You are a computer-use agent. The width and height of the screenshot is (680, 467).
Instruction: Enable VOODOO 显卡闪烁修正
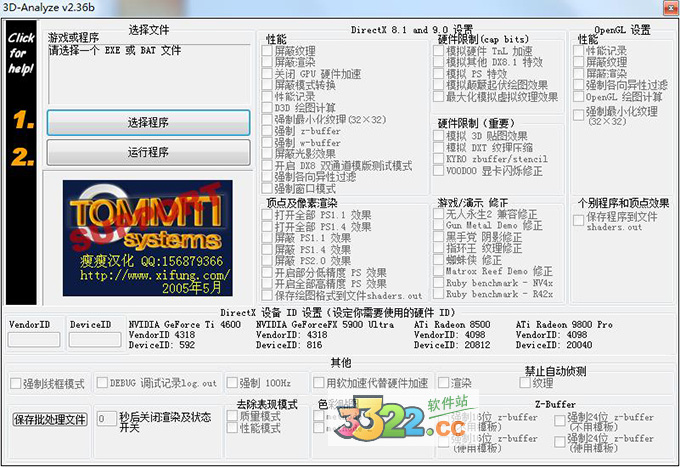pos(438,171)
